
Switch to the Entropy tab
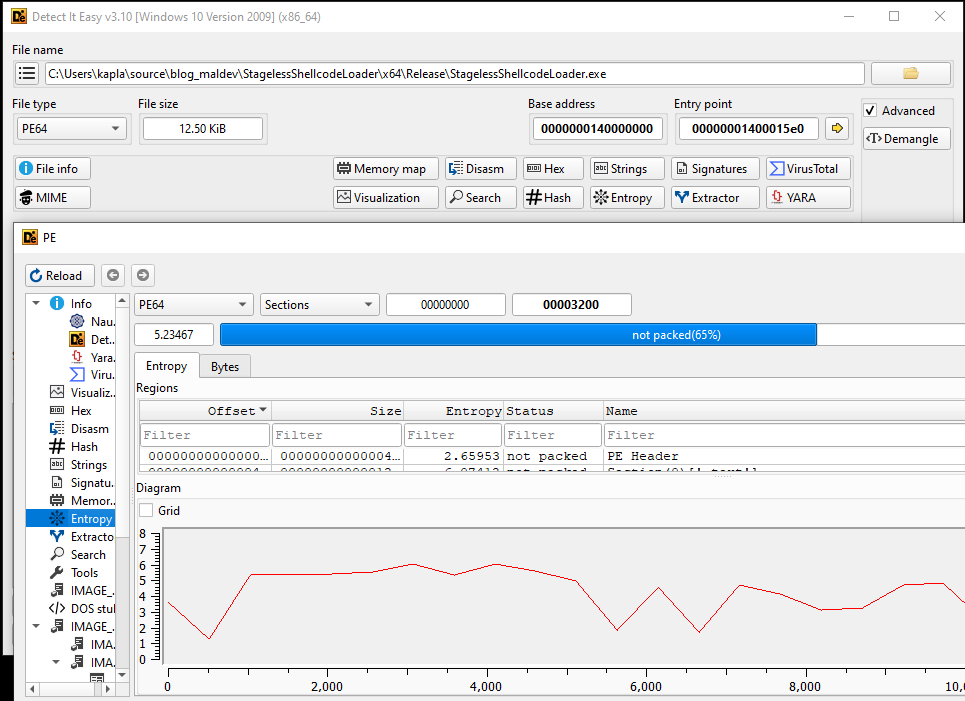pos(166,366)
